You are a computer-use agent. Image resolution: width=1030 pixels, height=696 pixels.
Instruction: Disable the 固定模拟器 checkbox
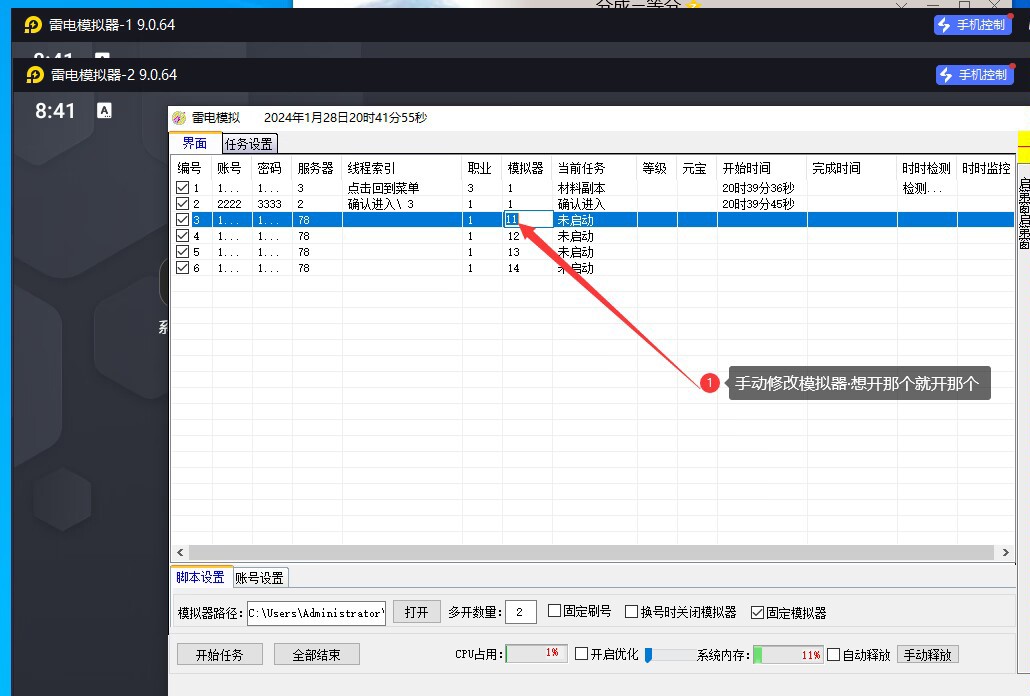coord(757,612)
